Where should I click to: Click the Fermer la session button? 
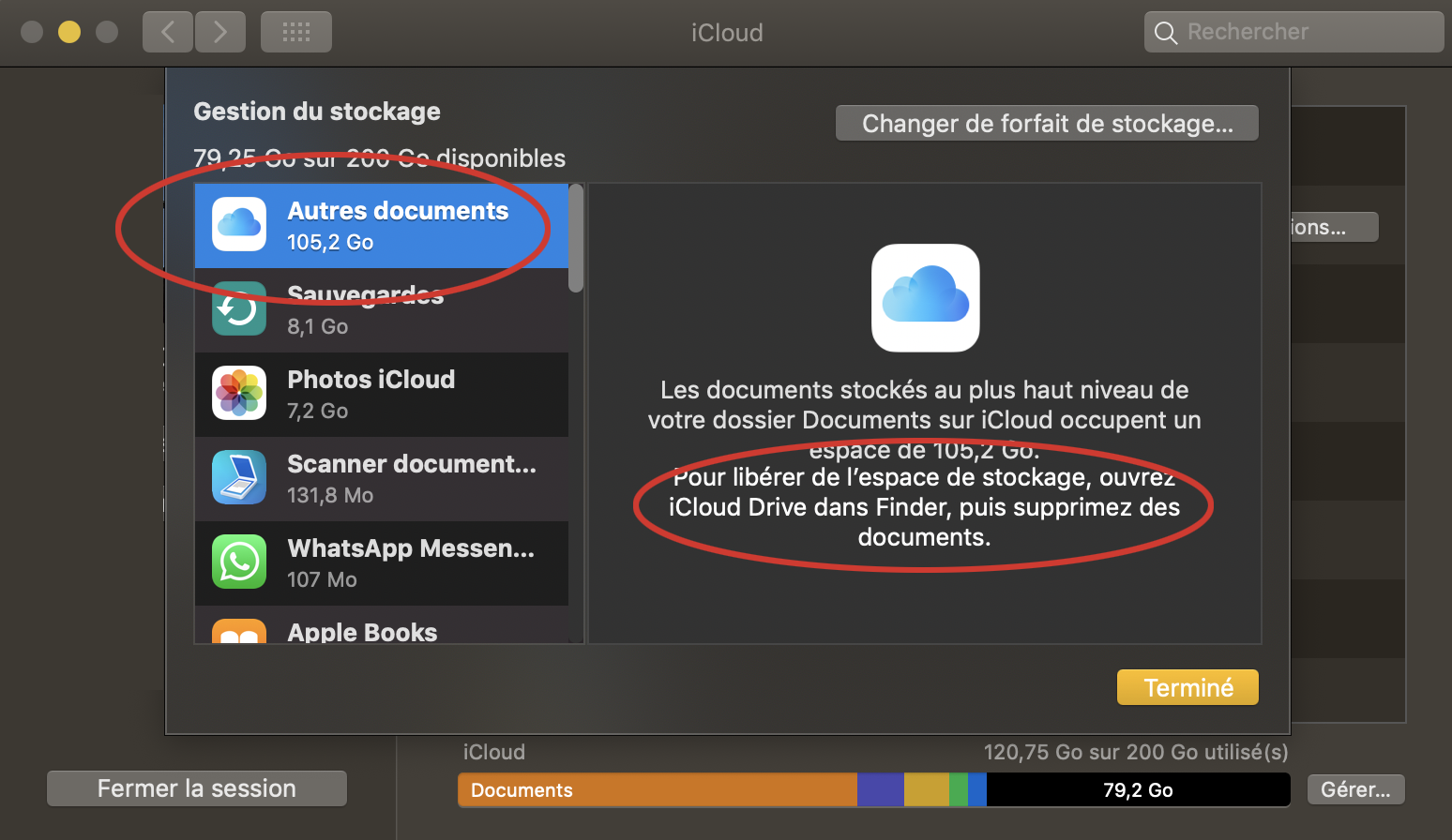[197, 788]
